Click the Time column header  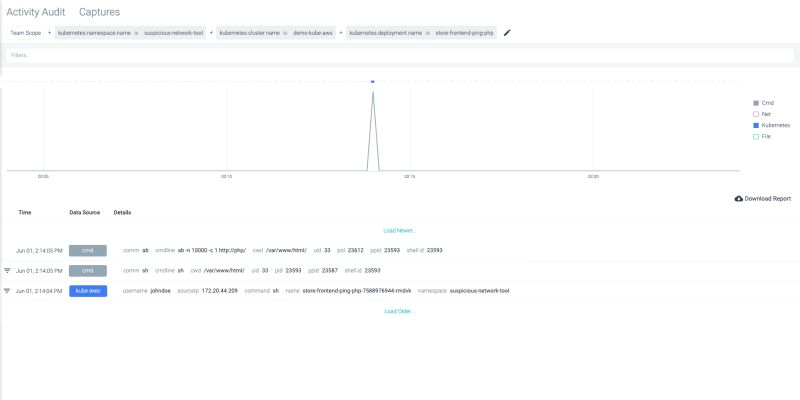[x=24, y=212]
